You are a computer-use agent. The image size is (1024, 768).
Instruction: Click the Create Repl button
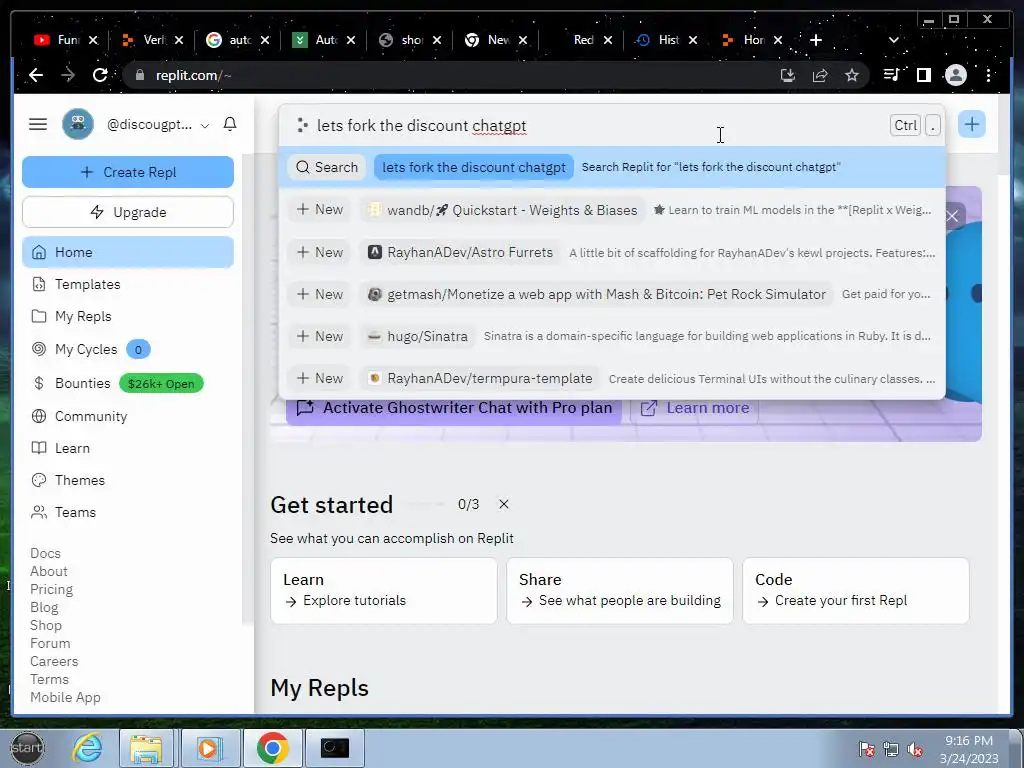128,172
